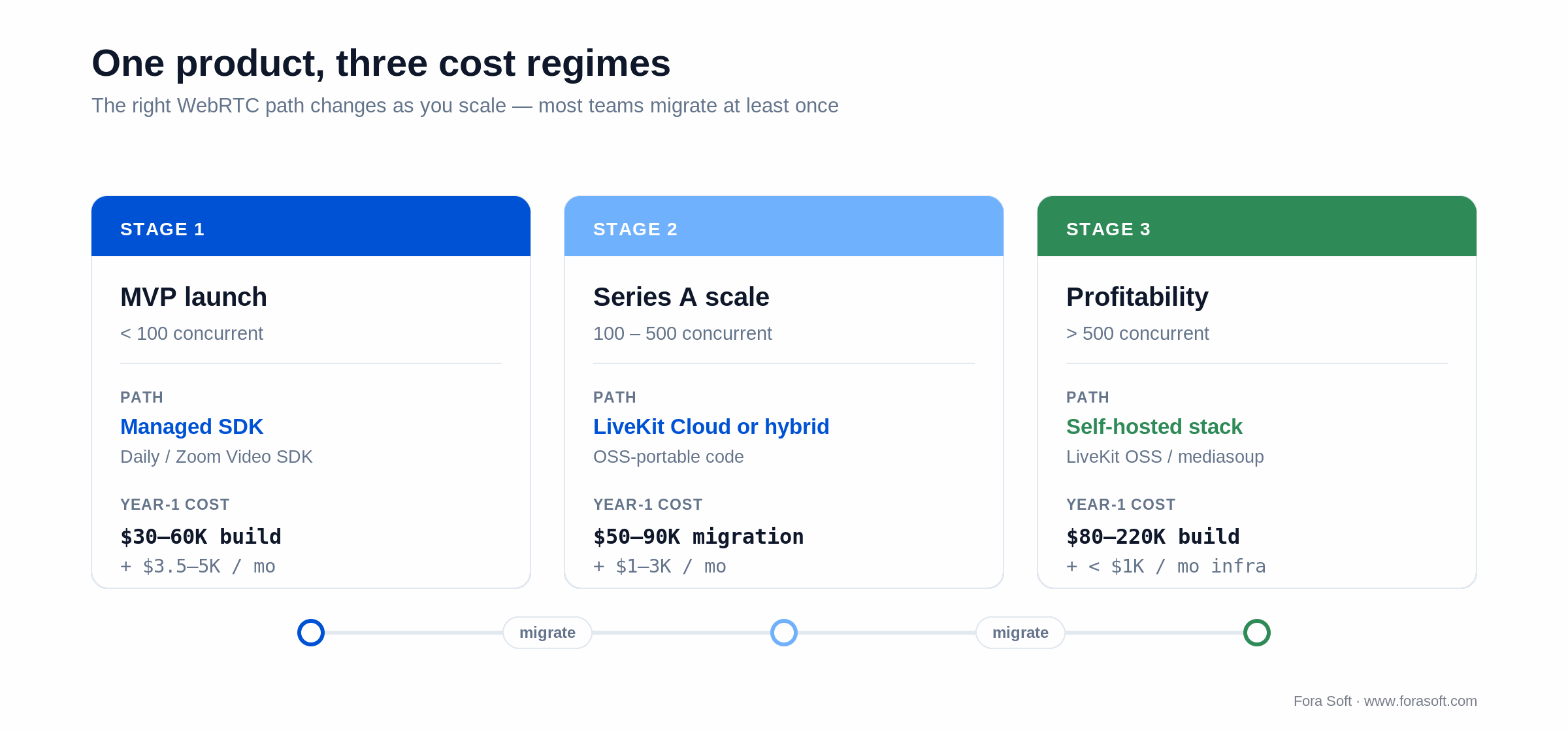Click the $30–60K build cost
This screenshot has width=1568, height=732.
pos(201,537)
